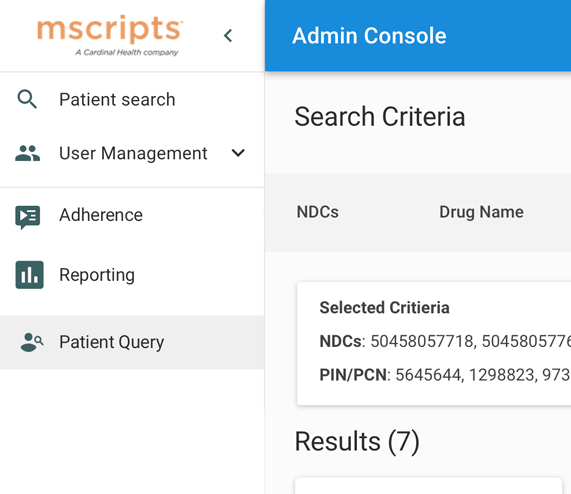Expand the User Management dropdown arrow
Screen dimensions: 571x494
point(238,153)
